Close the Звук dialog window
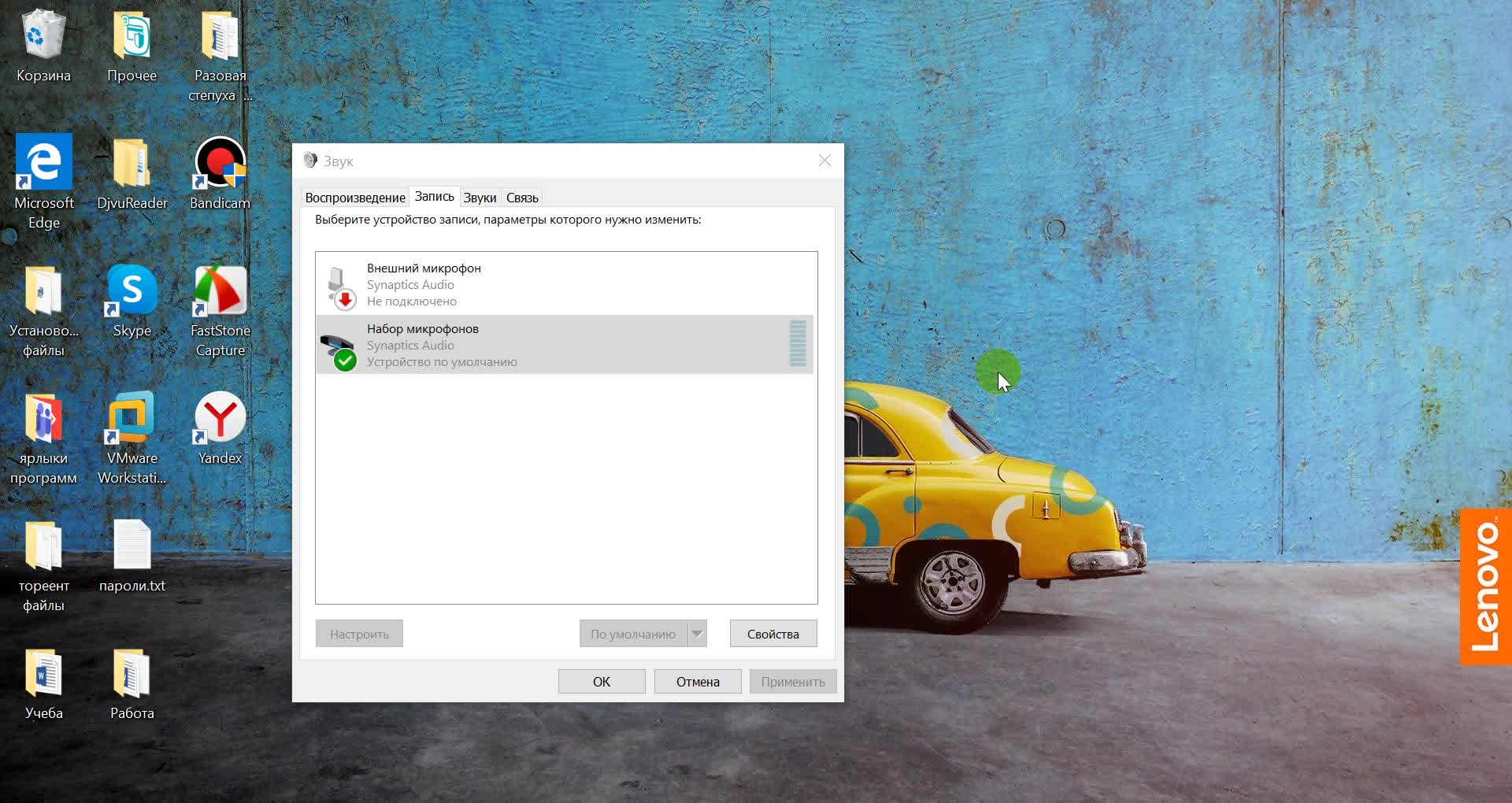The image size is (1512, 803). pyautogui.click(x=825, y=161)
